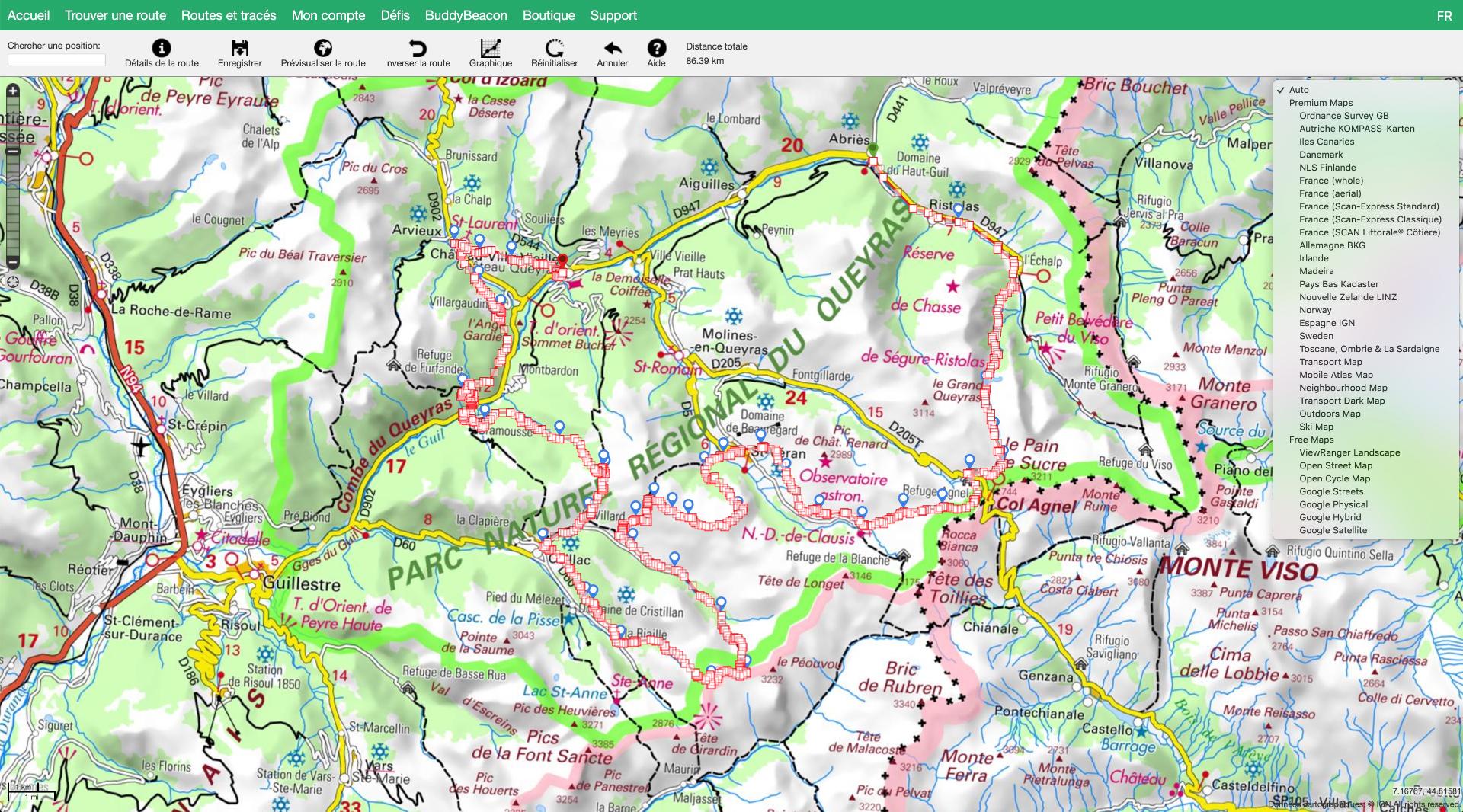This screenshot has height=812, width=1463.
Task: Open Trouver une route menu
Action: (x=115, y=15)
